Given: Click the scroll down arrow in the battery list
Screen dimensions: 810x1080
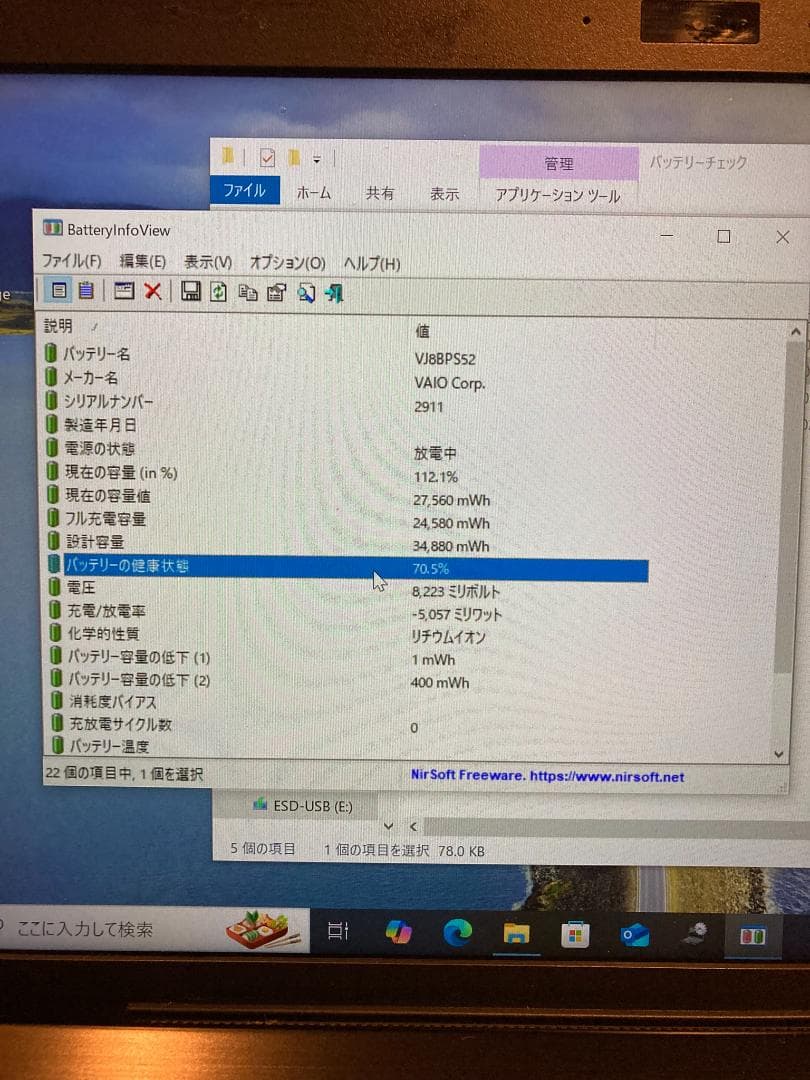Looking at the screenshot, I should [779, 754].
